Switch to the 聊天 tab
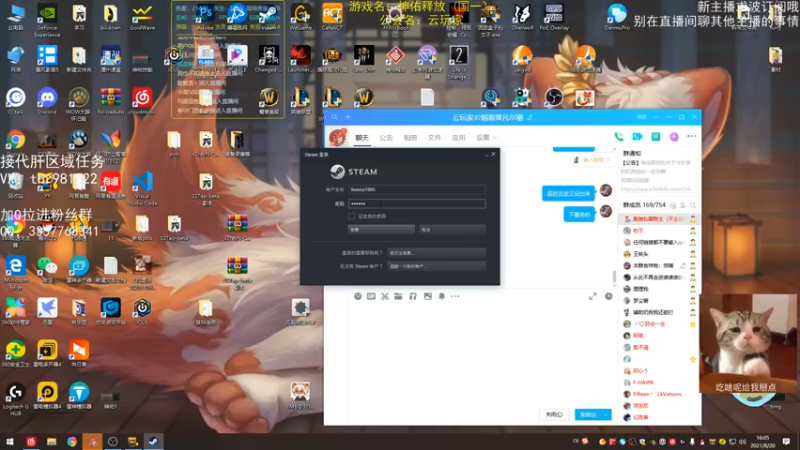The image size is (800, 450). coord(362,138)
